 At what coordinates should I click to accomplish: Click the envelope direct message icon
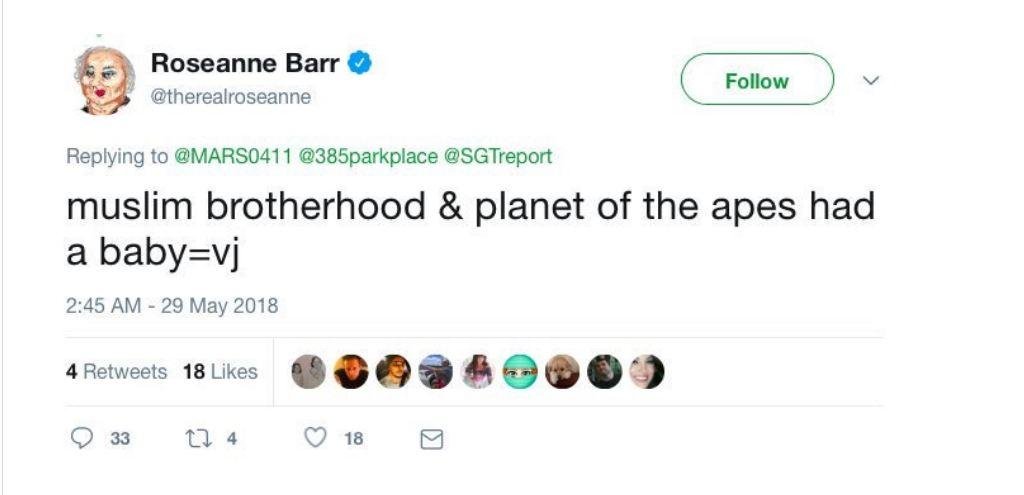(431, 439)
